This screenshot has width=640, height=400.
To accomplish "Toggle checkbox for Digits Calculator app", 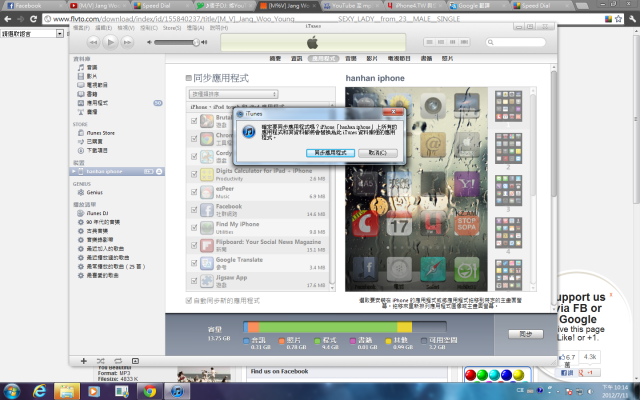I will tap(194, 174).
